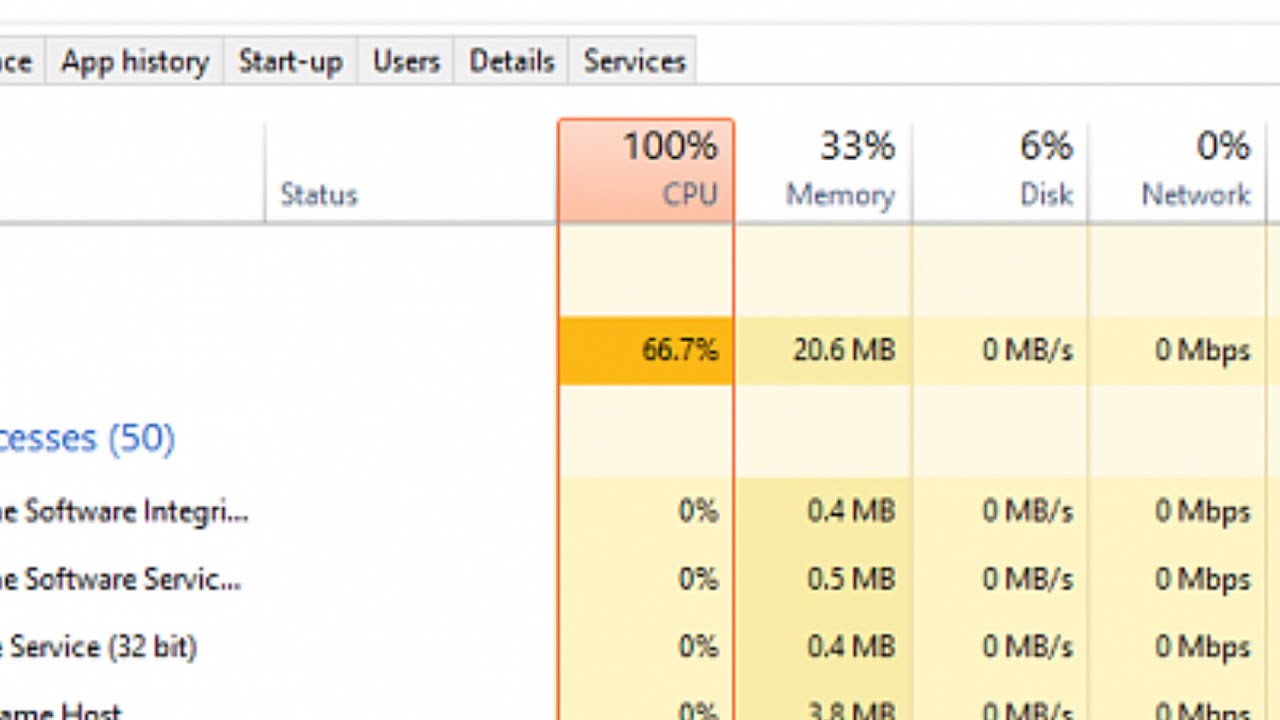Collapse the Background processes (50) group
The width and height of the screenshot is (1280, 720).
(88, 438)
